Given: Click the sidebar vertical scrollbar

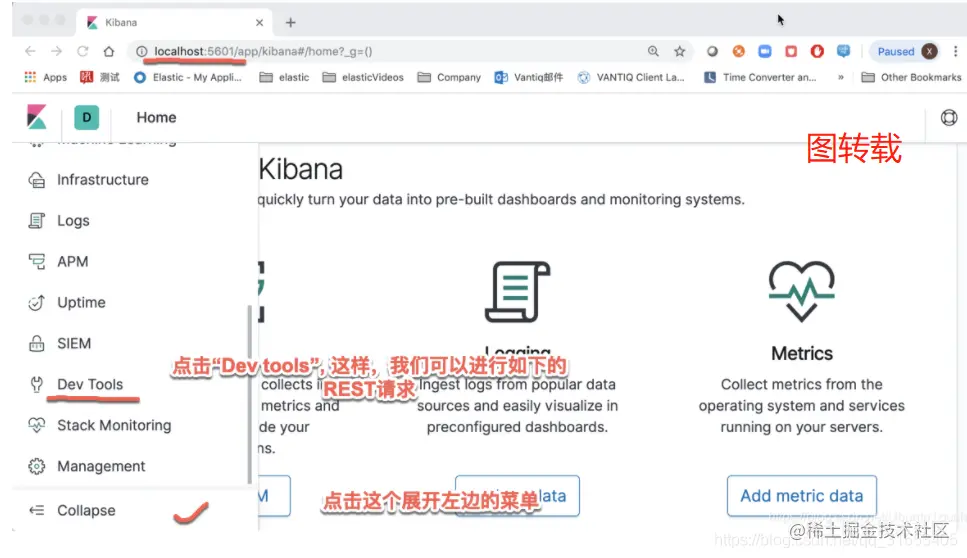Looking at the screenshot, I should pos(249,395).
